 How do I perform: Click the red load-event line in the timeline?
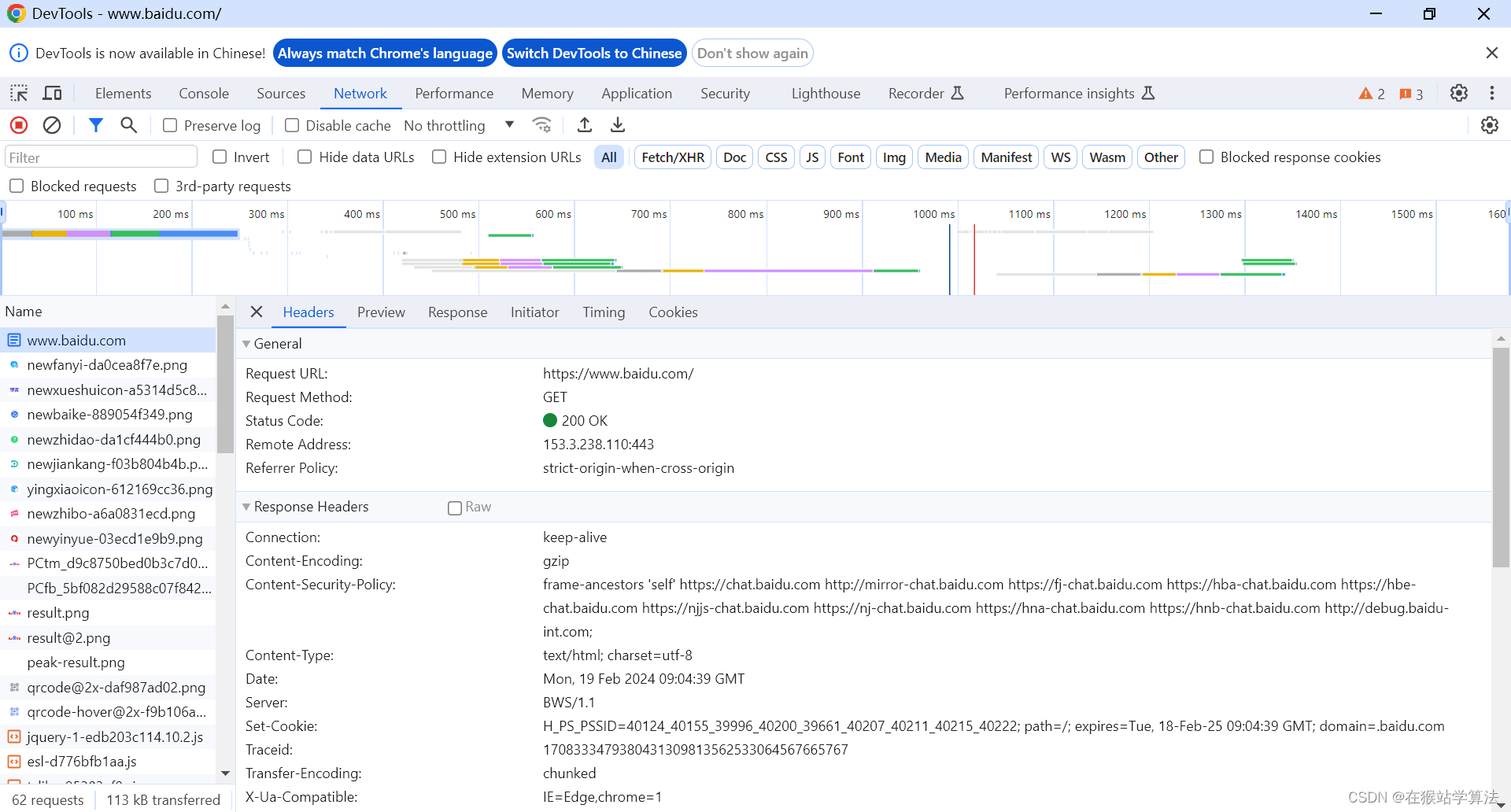click(974, 260)
